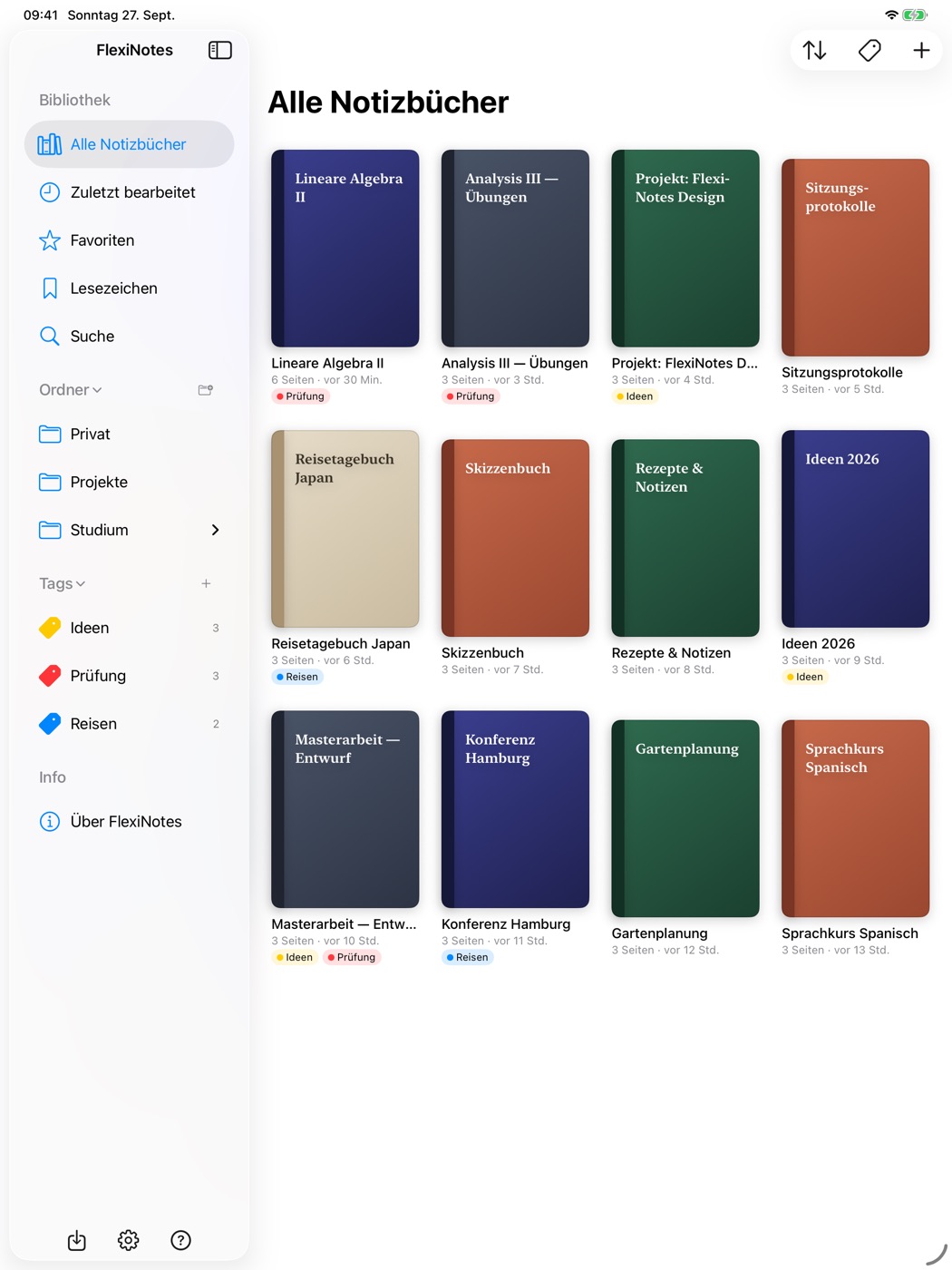Click the clock icon of Zuletzt bearbeitet

50,192
